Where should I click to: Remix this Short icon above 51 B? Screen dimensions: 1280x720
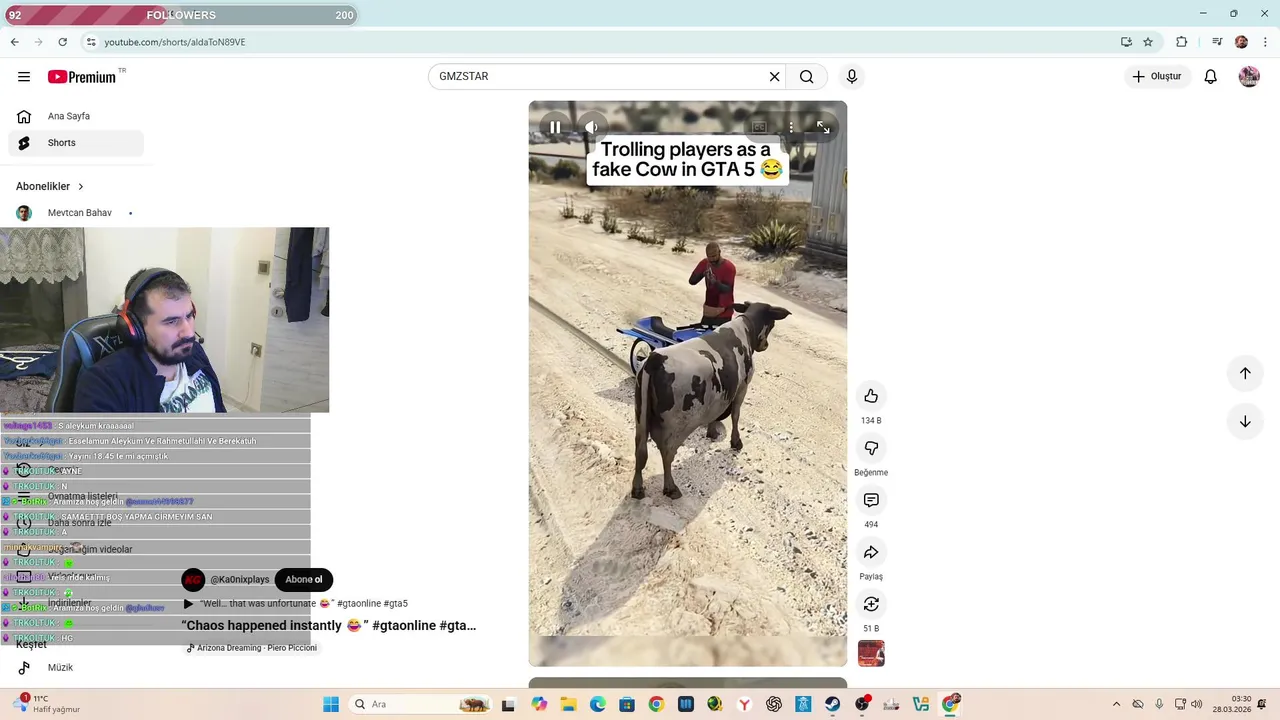click(871, 604)
